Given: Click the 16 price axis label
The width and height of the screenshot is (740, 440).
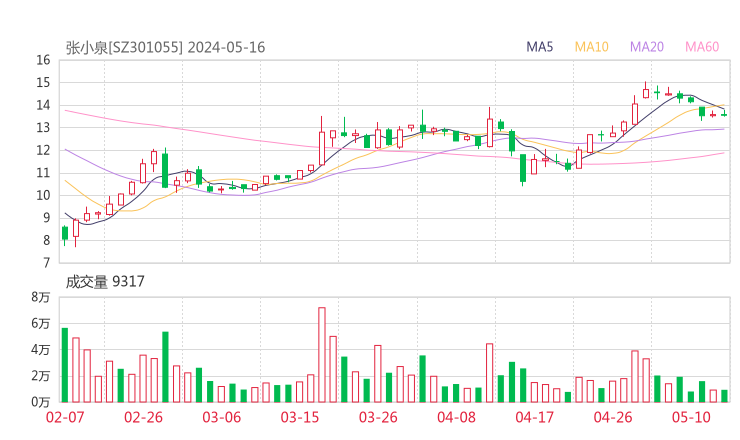Looking at the screenshot, I should 43,60.
